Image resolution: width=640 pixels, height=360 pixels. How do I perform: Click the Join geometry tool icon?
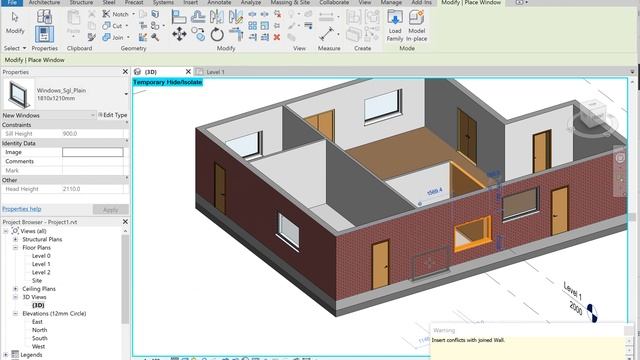(106, 37)
